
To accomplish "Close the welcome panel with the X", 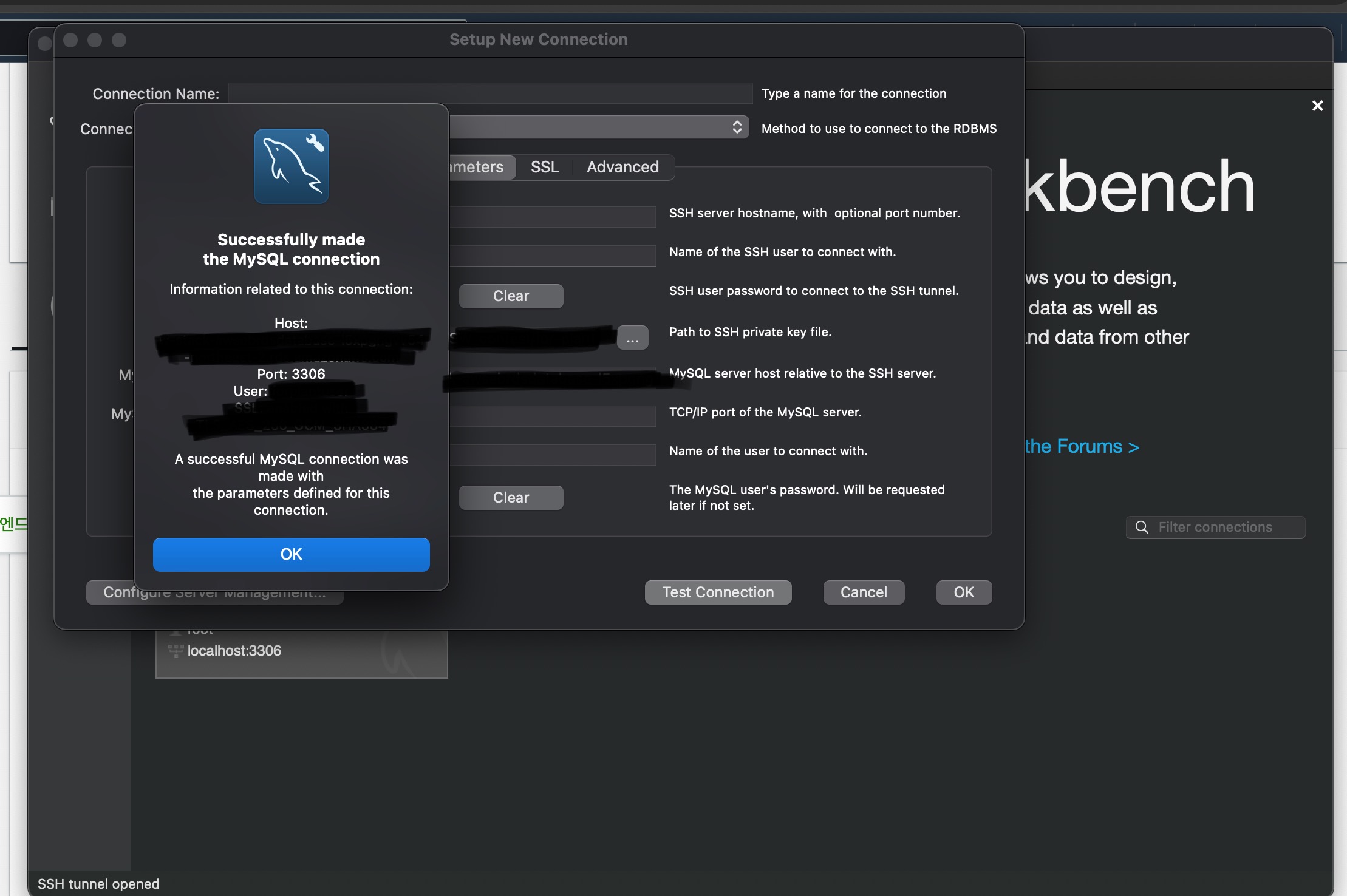I will 1317,106.
